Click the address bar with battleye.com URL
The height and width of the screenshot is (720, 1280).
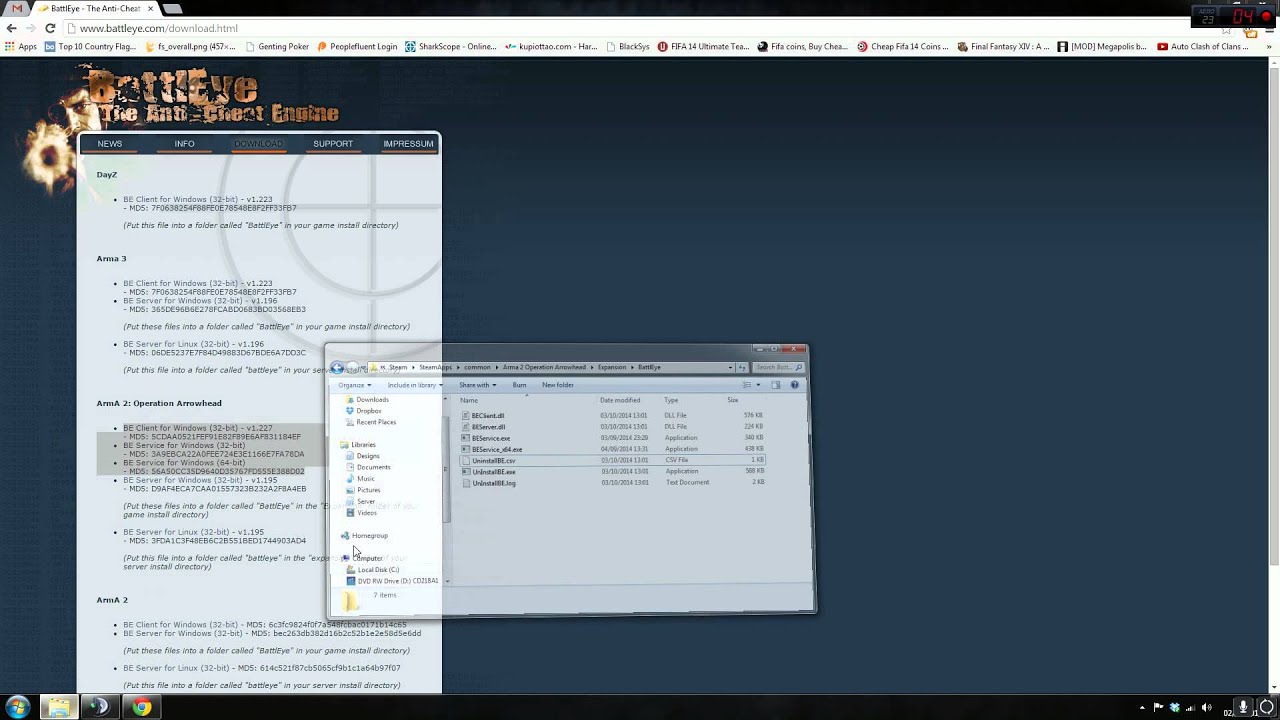640,28
